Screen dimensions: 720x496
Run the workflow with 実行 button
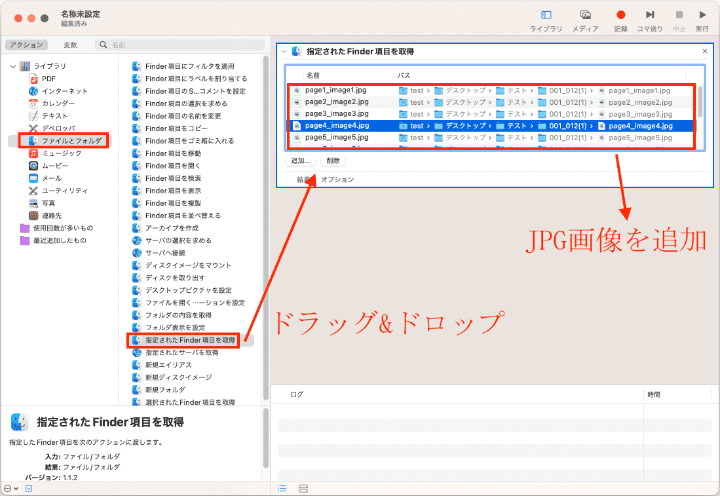(702, 16)
